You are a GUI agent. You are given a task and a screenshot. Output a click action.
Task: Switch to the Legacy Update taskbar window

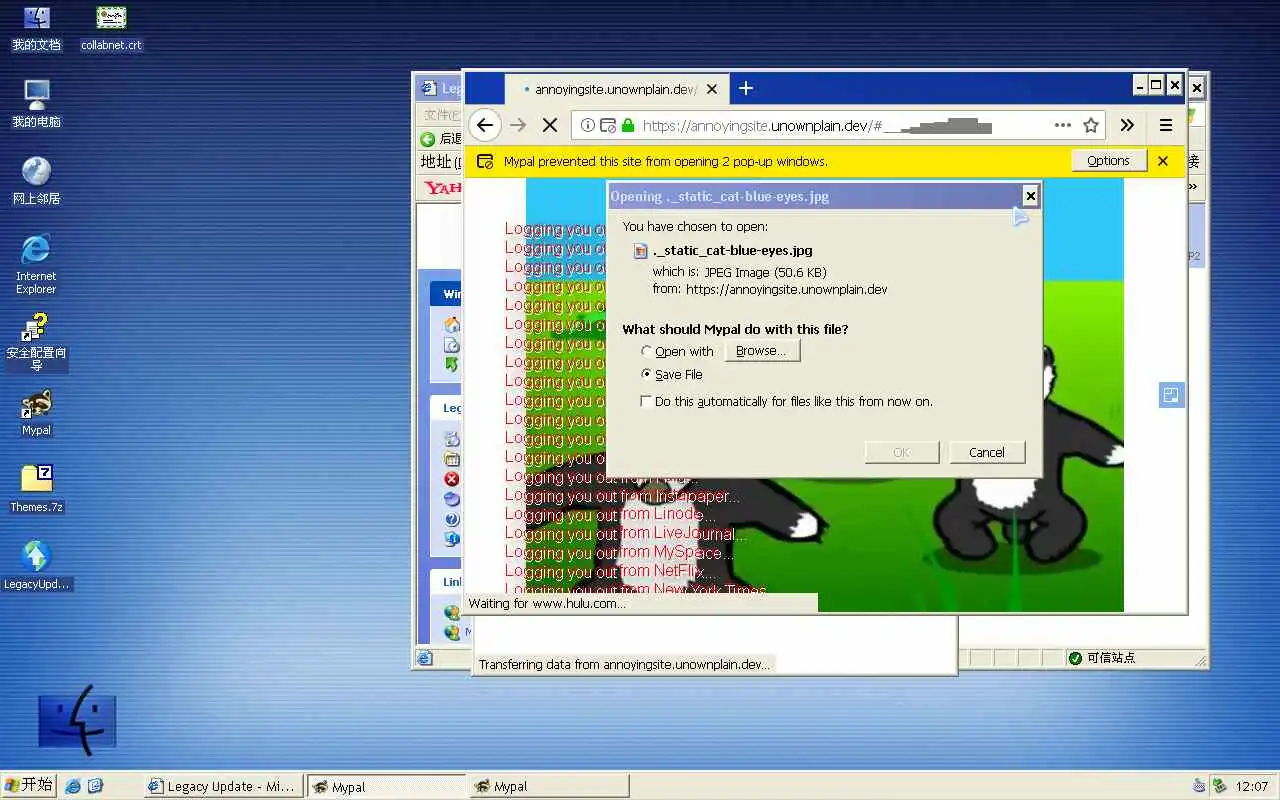223,786
